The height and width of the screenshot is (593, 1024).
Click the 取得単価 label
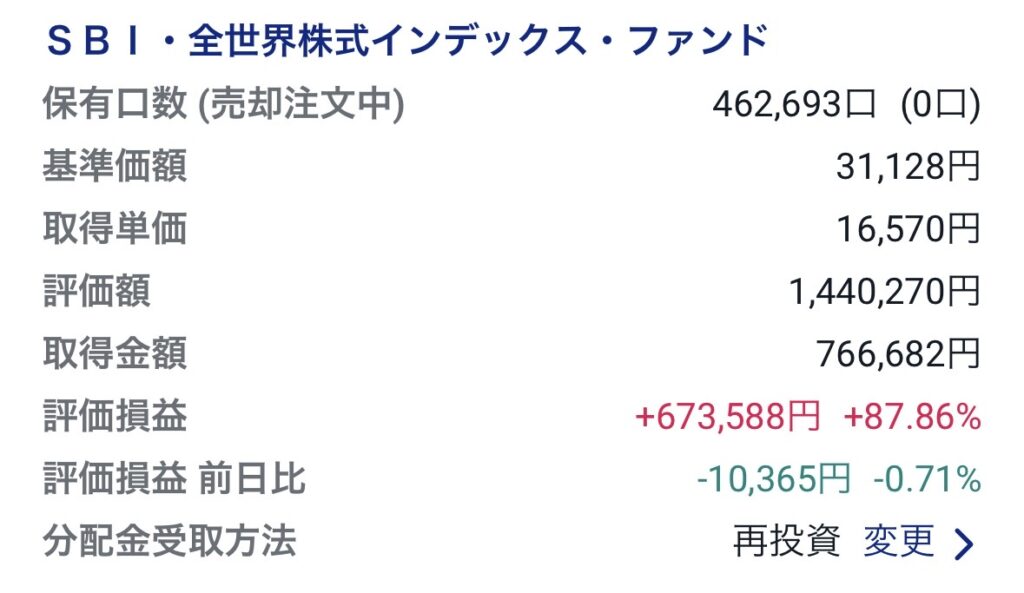114,230
